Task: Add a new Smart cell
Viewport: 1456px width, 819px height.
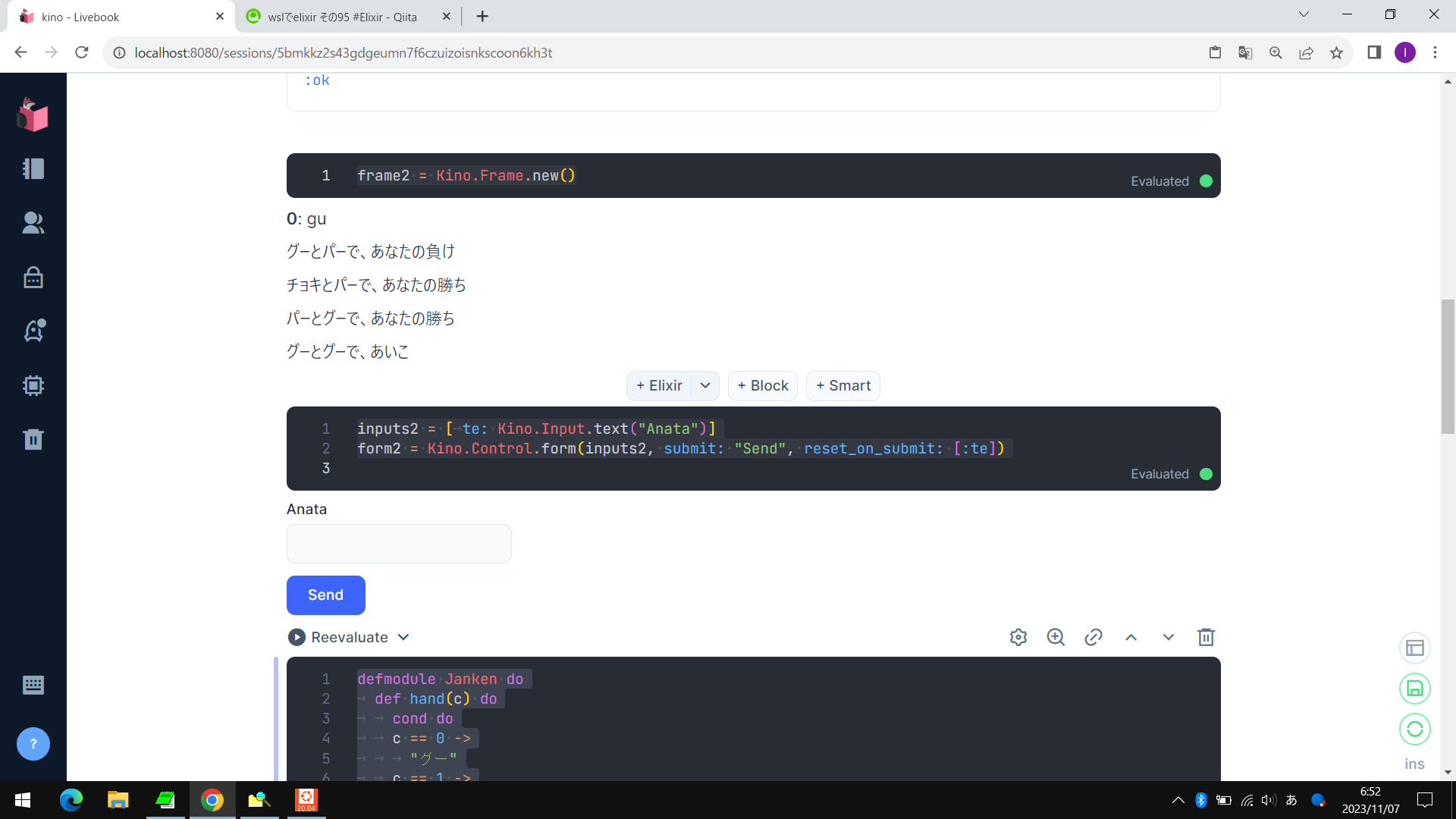Action: [843, 385]
